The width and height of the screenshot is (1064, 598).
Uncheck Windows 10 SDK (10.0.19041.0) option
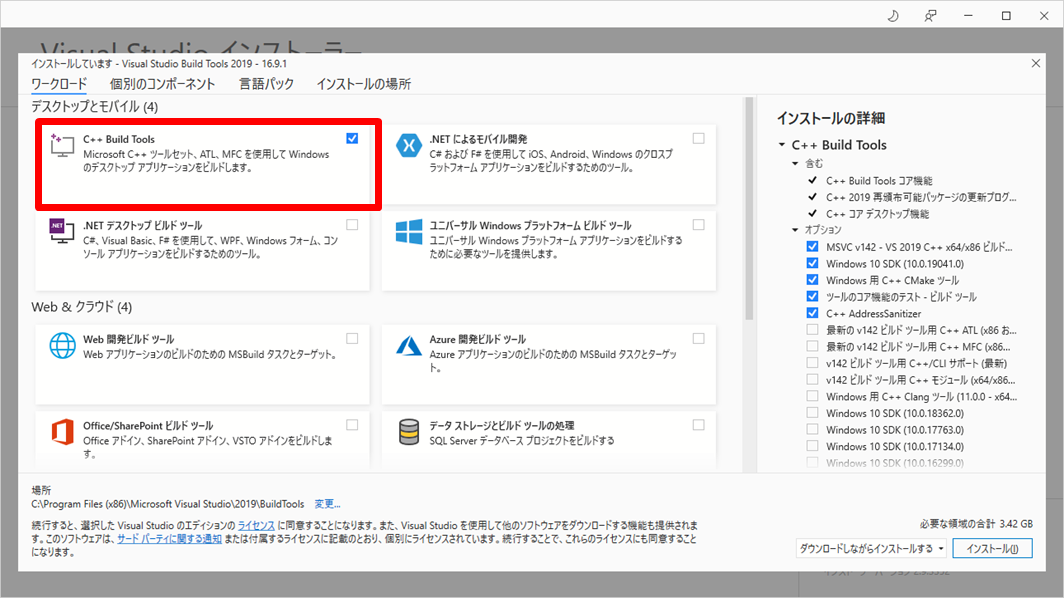pos(812,263)
